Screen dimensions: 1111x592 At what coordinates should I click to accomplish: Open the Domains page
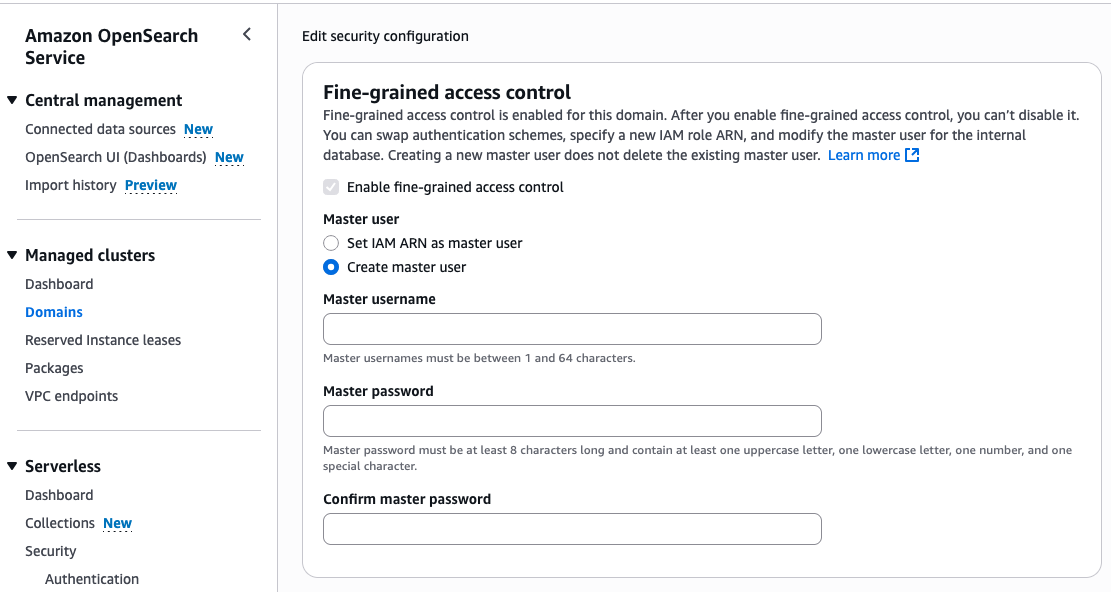tap(54, 312)
